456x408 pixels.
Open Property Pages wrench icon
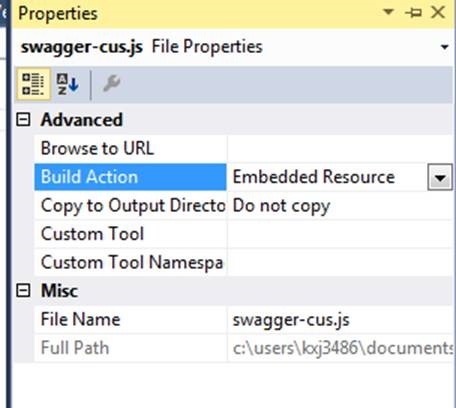pos(111,83)
